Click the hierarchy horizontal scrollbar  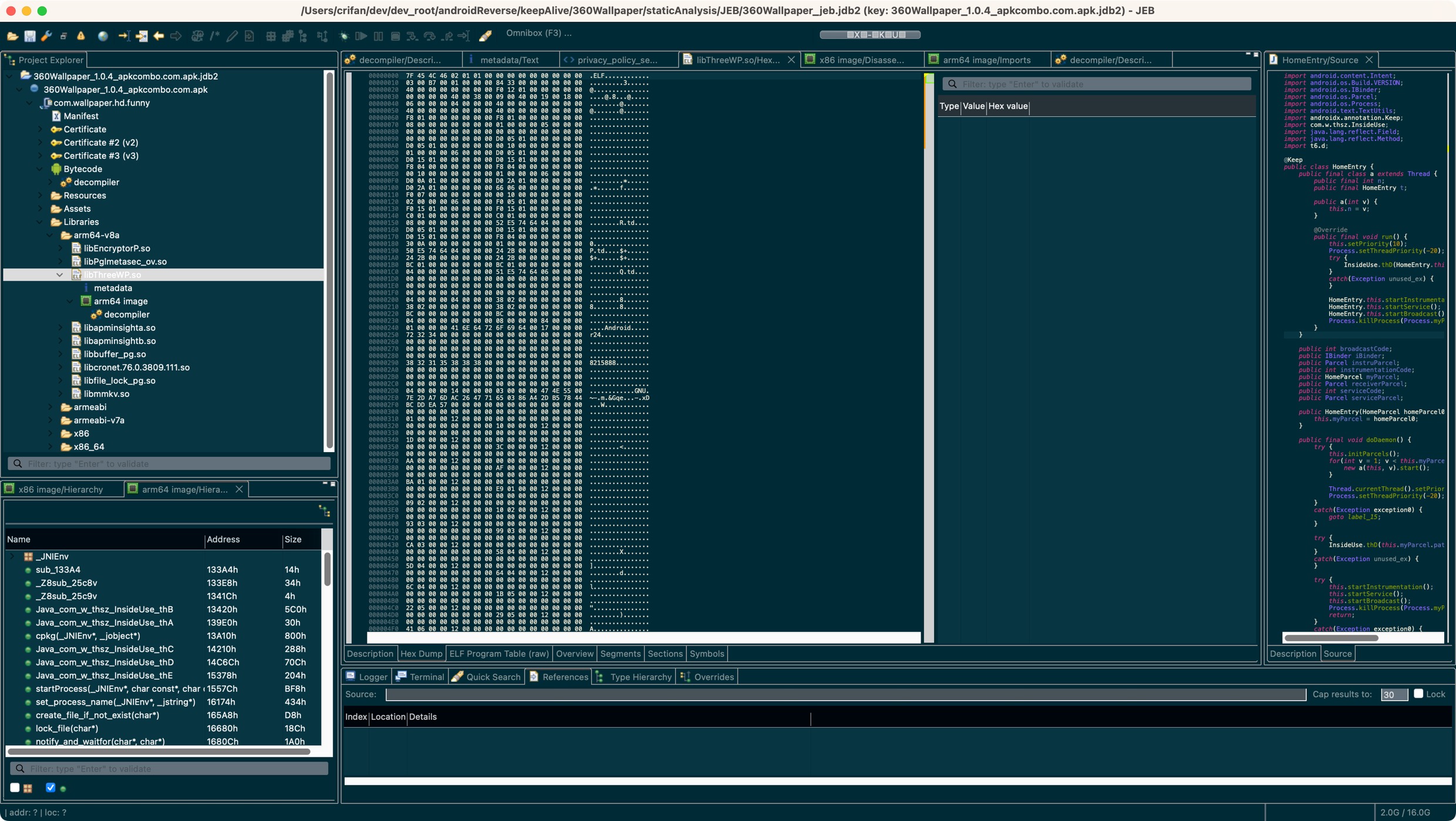159,751
